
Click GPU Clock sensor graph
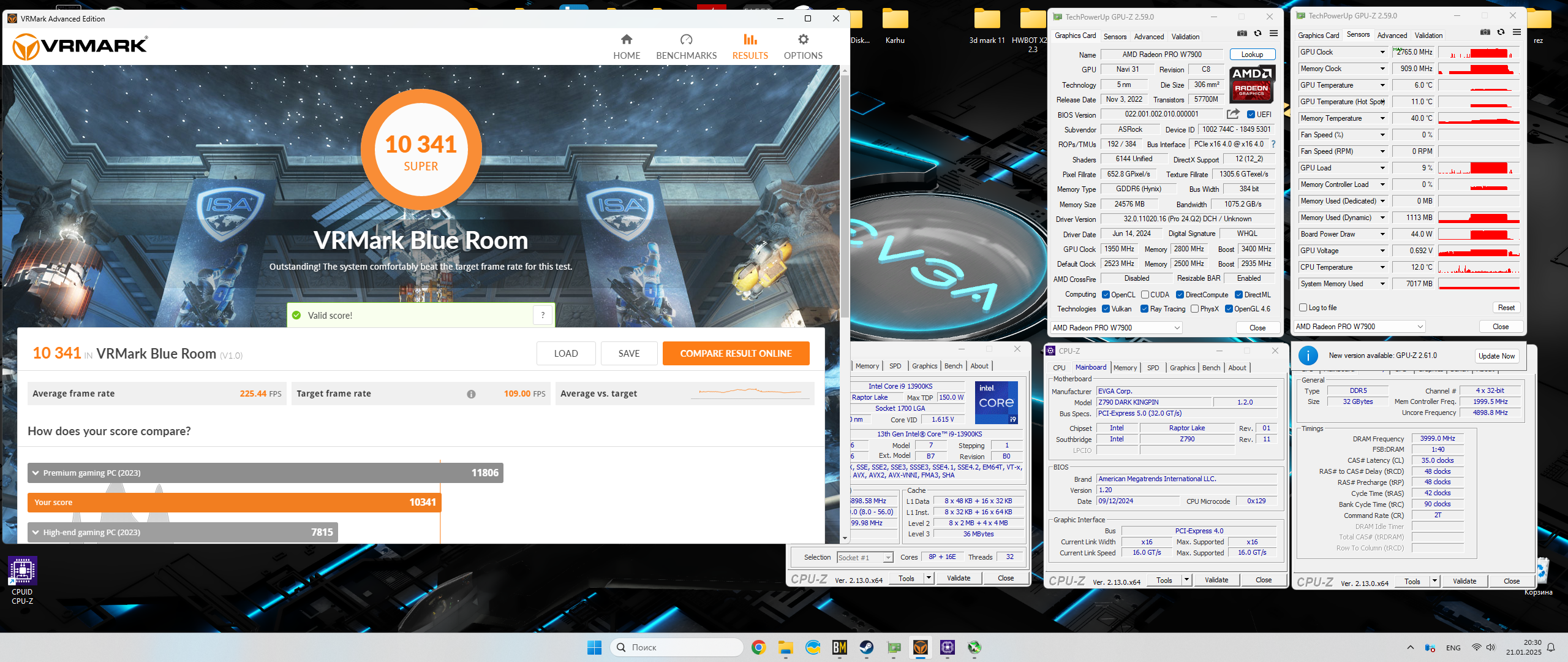click(x=1479, y=52)
